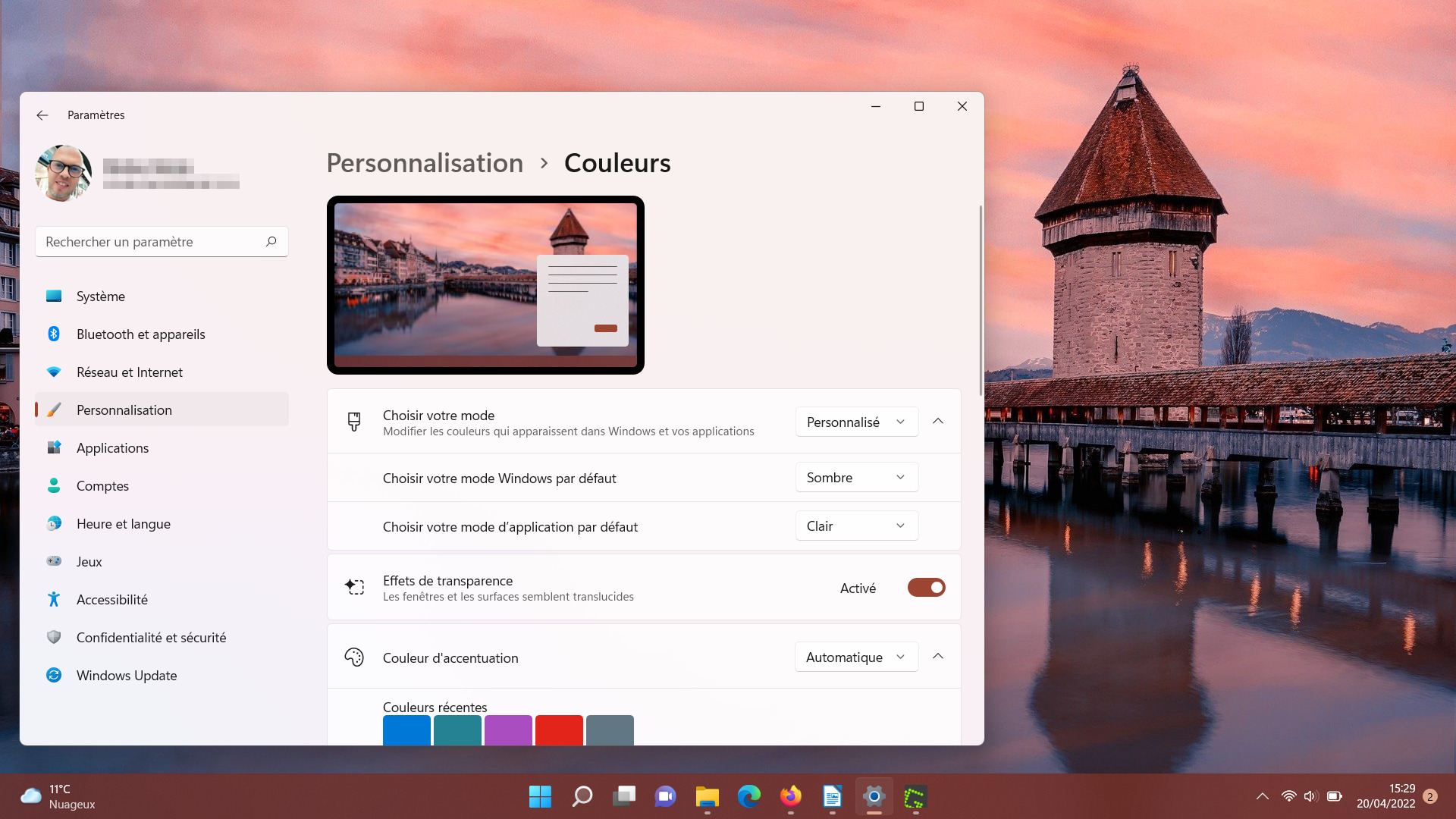This screenshot has width=1456, height=819.
Task: Click the Effets de transparence sparkle icon
Action: pos(354,586)
